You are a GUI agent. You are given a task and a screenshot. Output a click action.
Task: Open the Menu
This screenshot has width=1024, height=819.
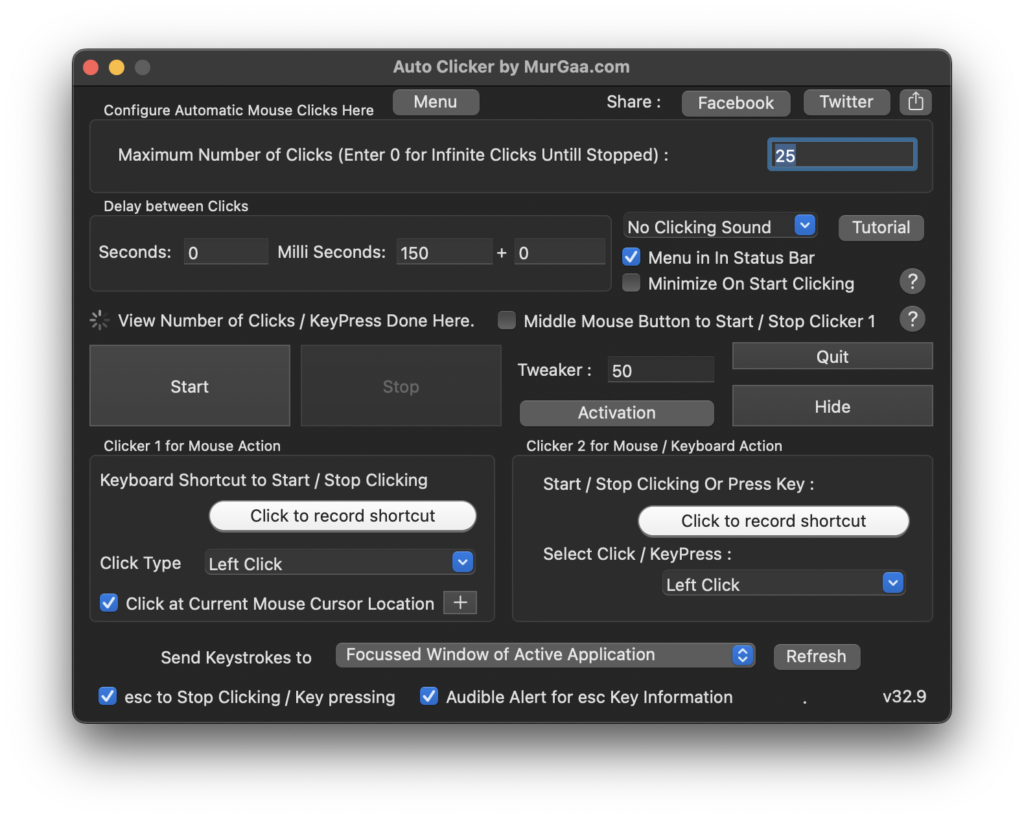[435, 101]
